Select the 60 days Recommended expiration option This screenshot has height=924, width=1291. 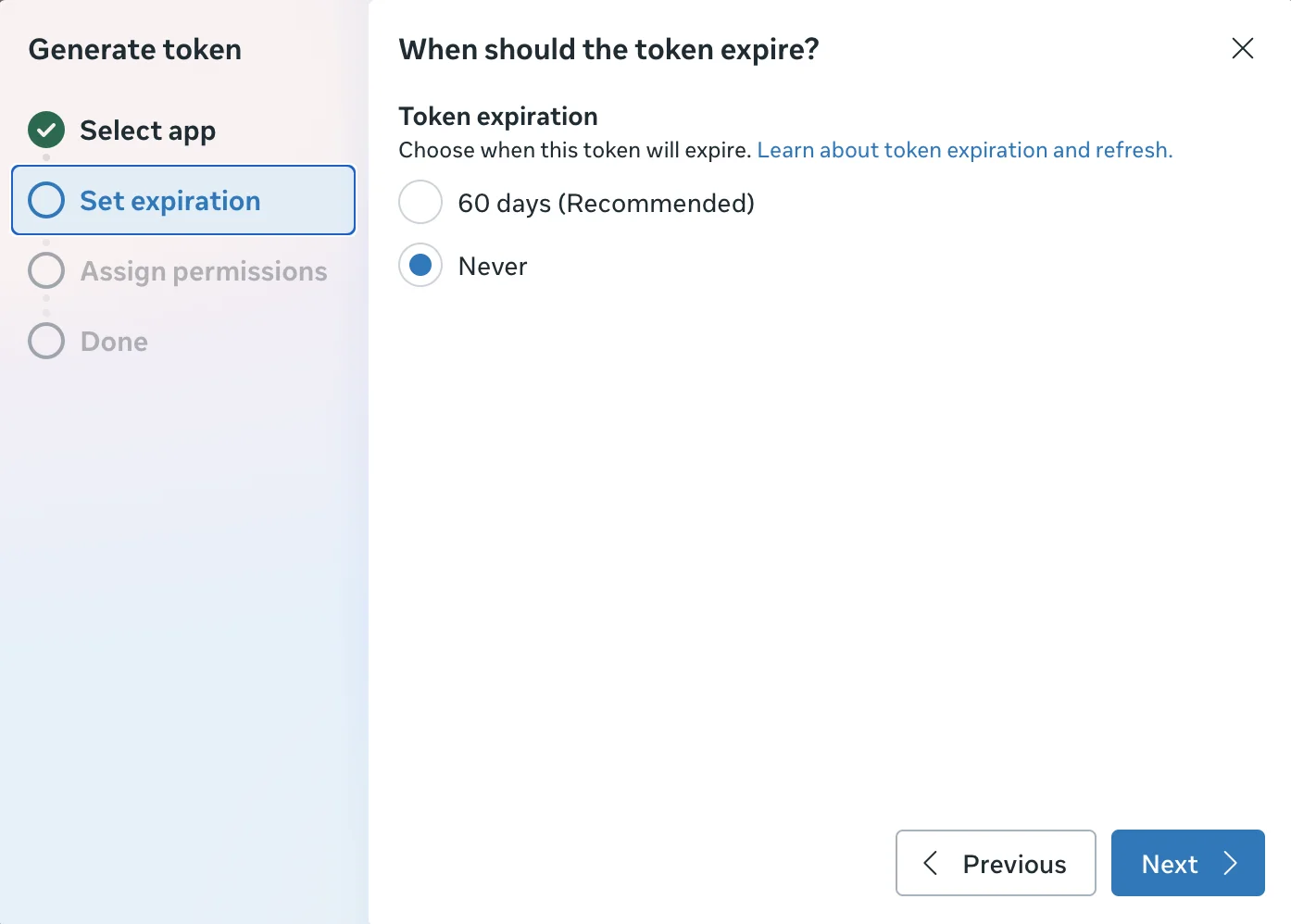click(x=420, y=202)
